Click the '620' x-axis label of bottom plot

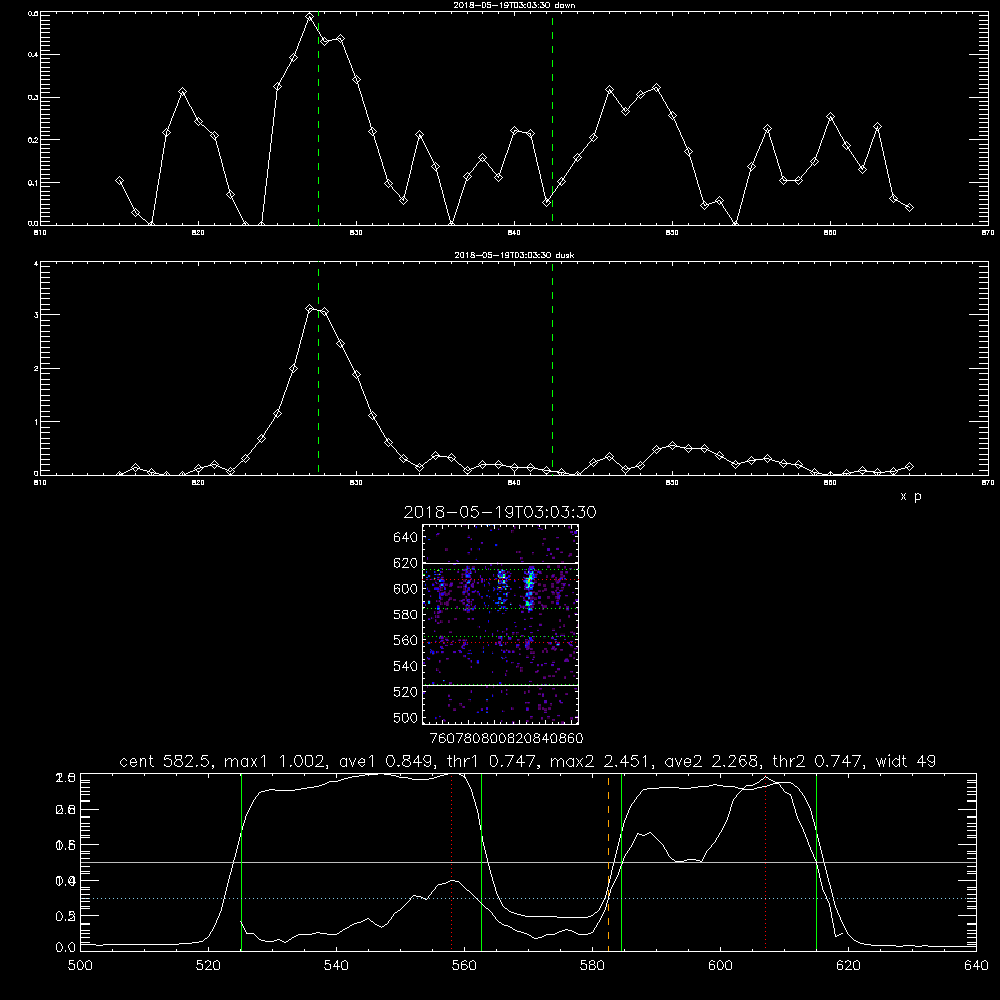(x=848, y=965)
